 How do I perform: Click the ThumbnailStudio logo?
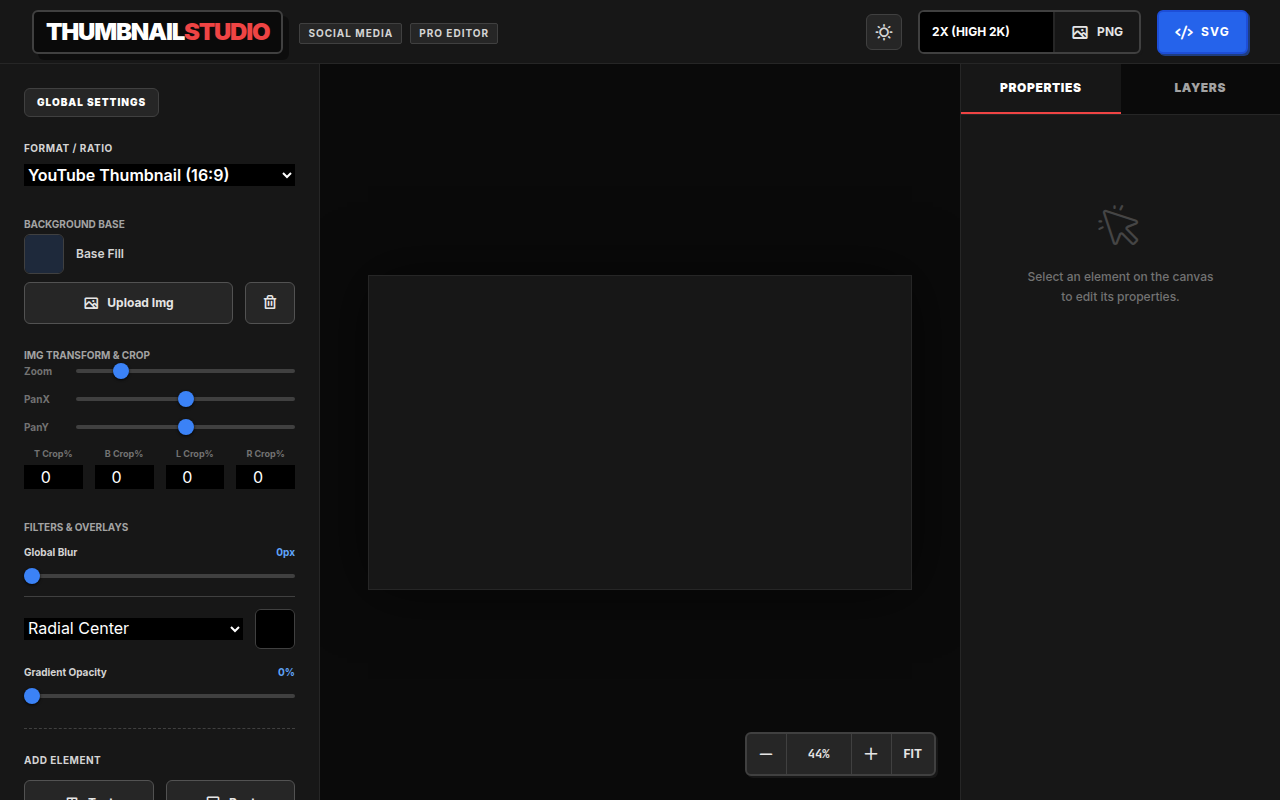point(158,32)
